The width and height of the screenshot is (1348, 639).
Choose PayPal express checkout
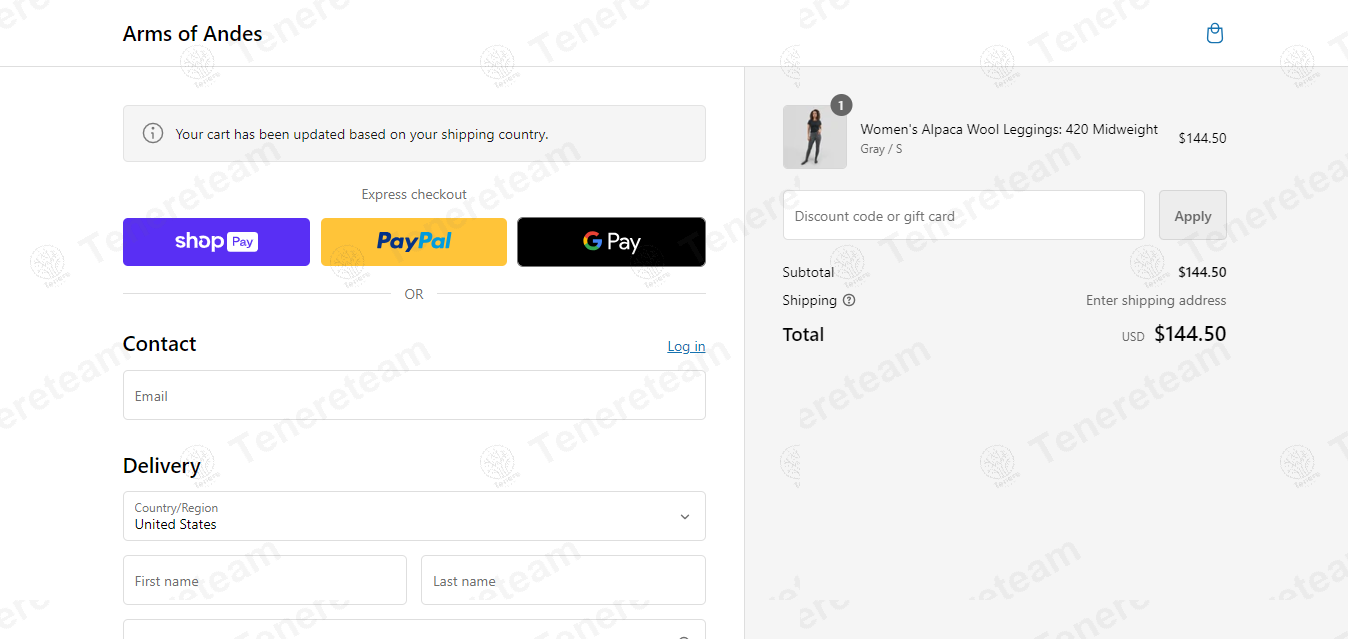[x=414, y=242]
